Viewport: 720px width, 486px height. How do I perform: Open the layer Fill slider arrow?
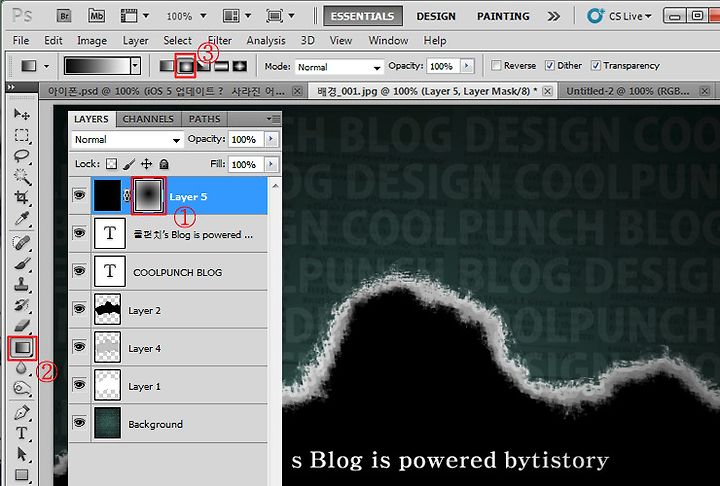[x=271, y=164]
